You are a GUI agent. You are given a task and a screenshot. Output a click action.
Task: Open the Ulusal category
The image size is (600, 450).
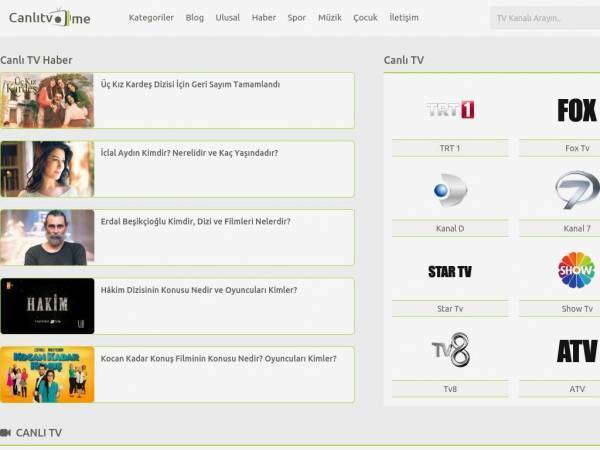click(228, 18)
